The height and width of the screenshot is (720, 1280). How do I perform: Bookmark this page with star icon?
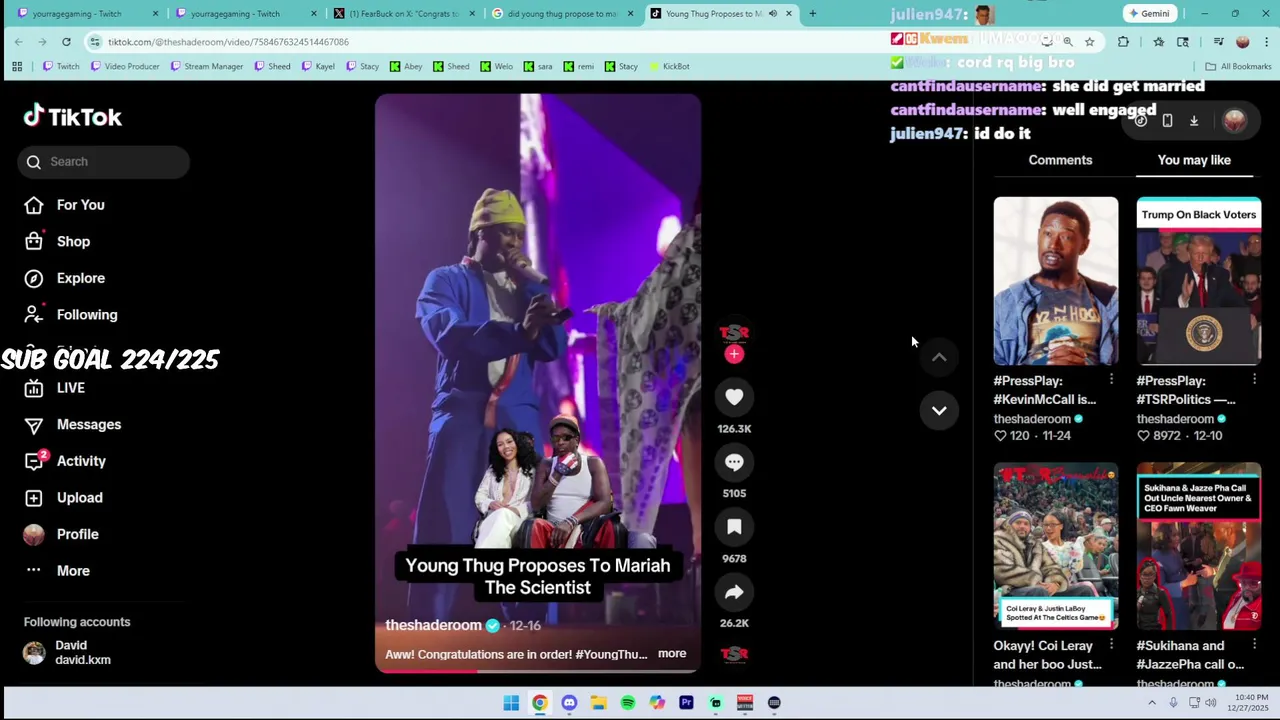pyautogui.click(x=1089, y=42)
